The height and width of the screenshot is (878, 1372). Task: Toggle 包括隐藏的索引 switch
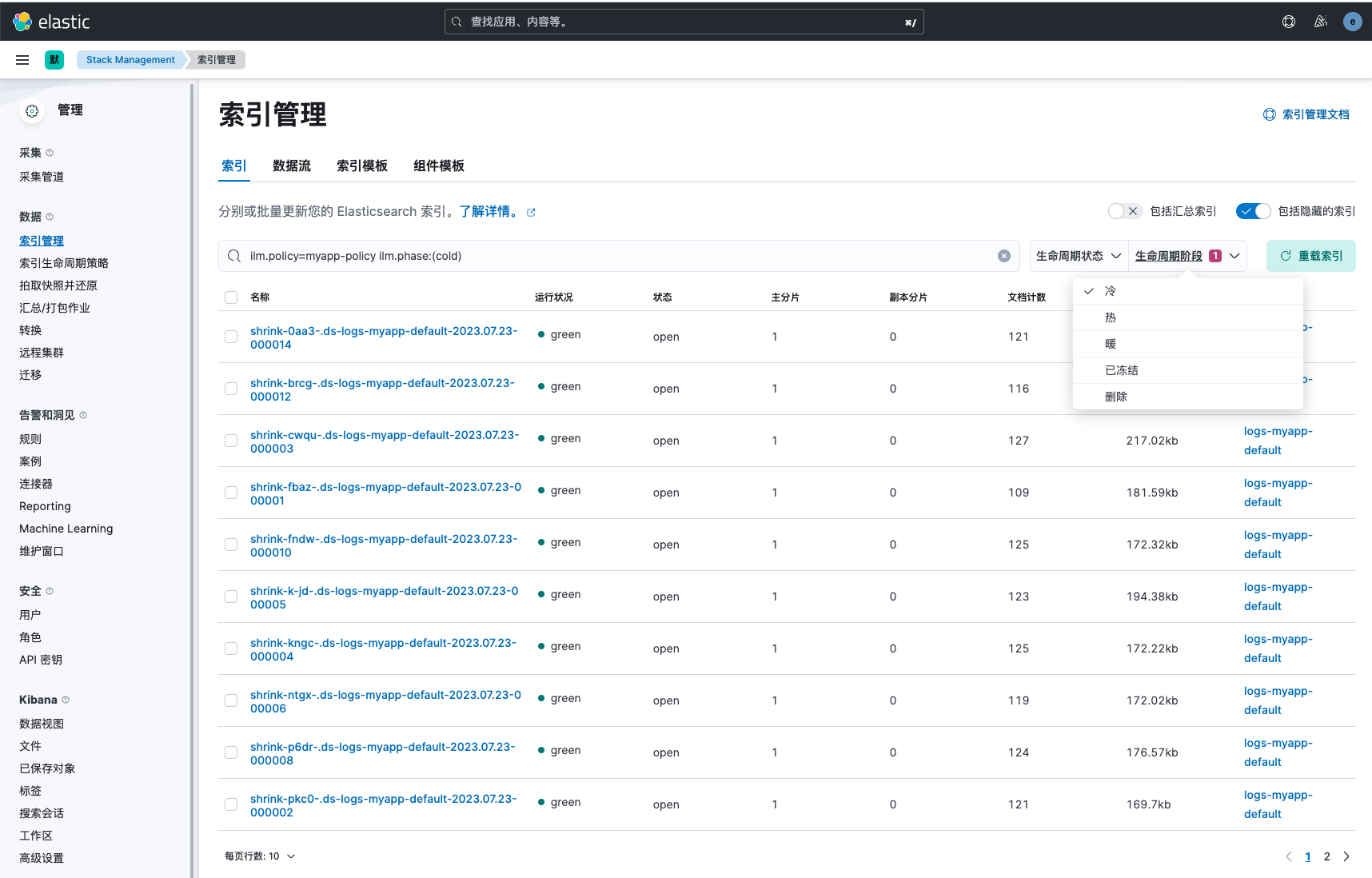pyautogui.click(x=1253, y=211)
